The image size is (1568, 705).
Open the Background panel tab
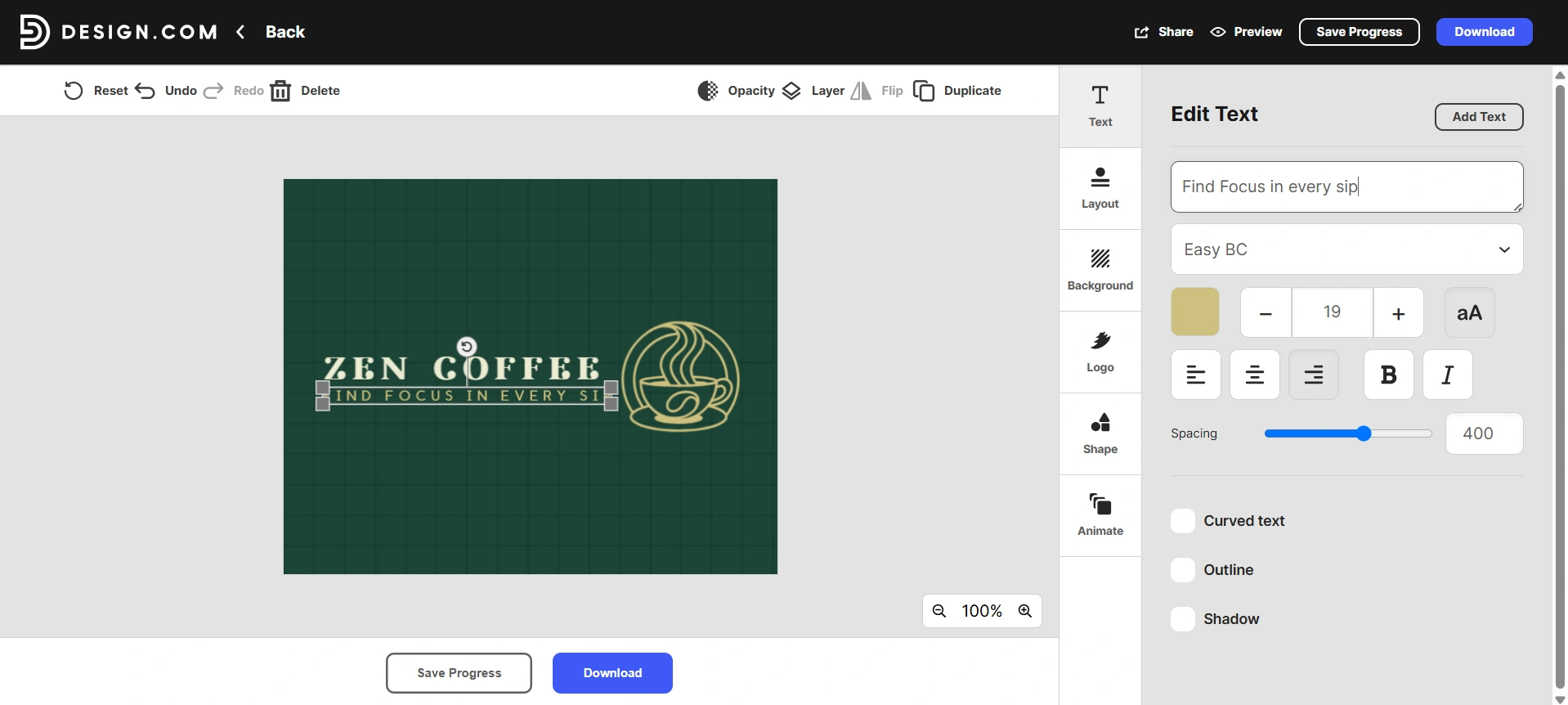(1100, 270)
